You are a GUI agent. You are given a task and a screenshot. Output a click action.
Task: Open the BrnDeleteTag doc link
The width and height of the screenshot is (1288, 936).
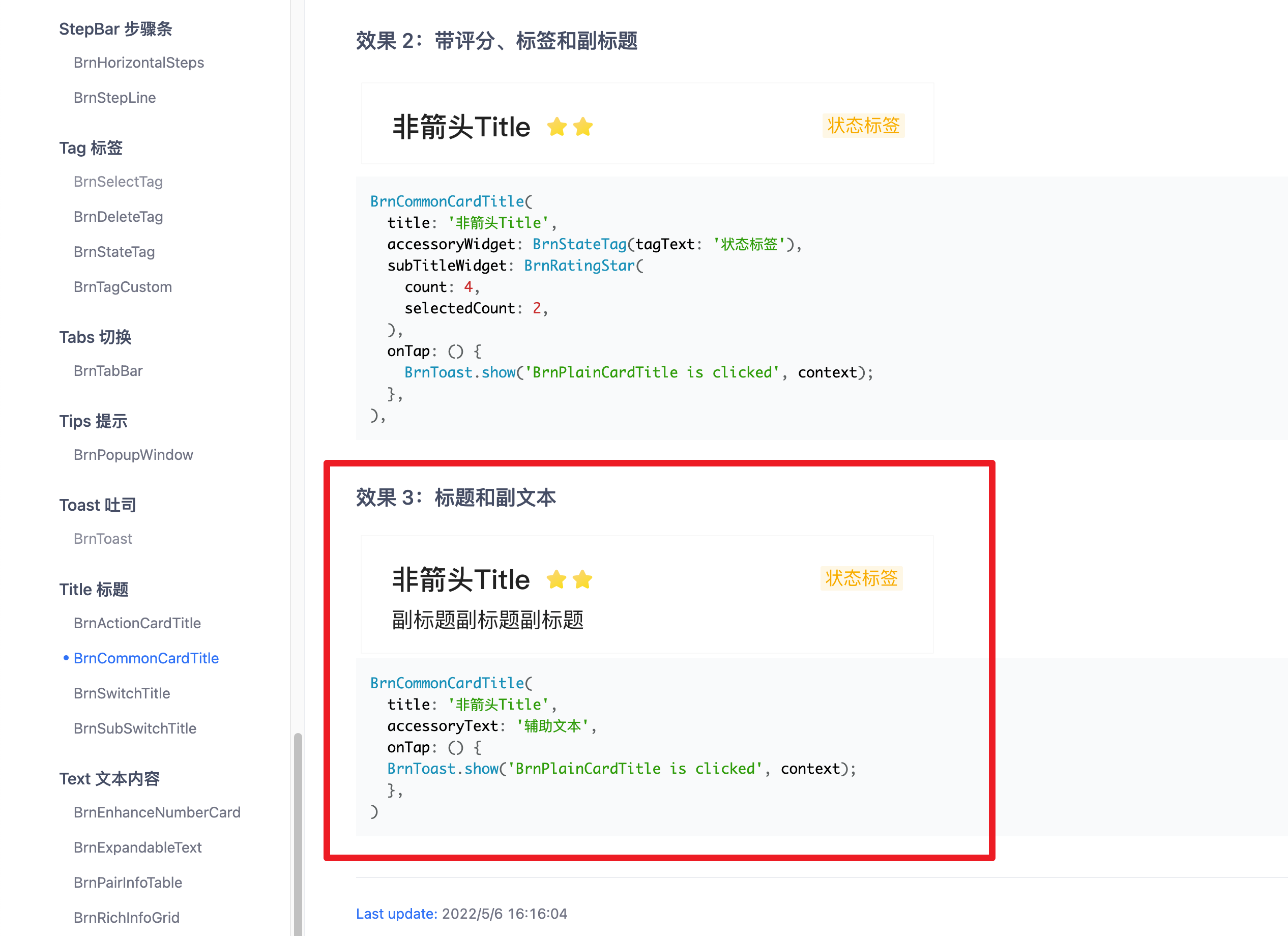(118, 217)
